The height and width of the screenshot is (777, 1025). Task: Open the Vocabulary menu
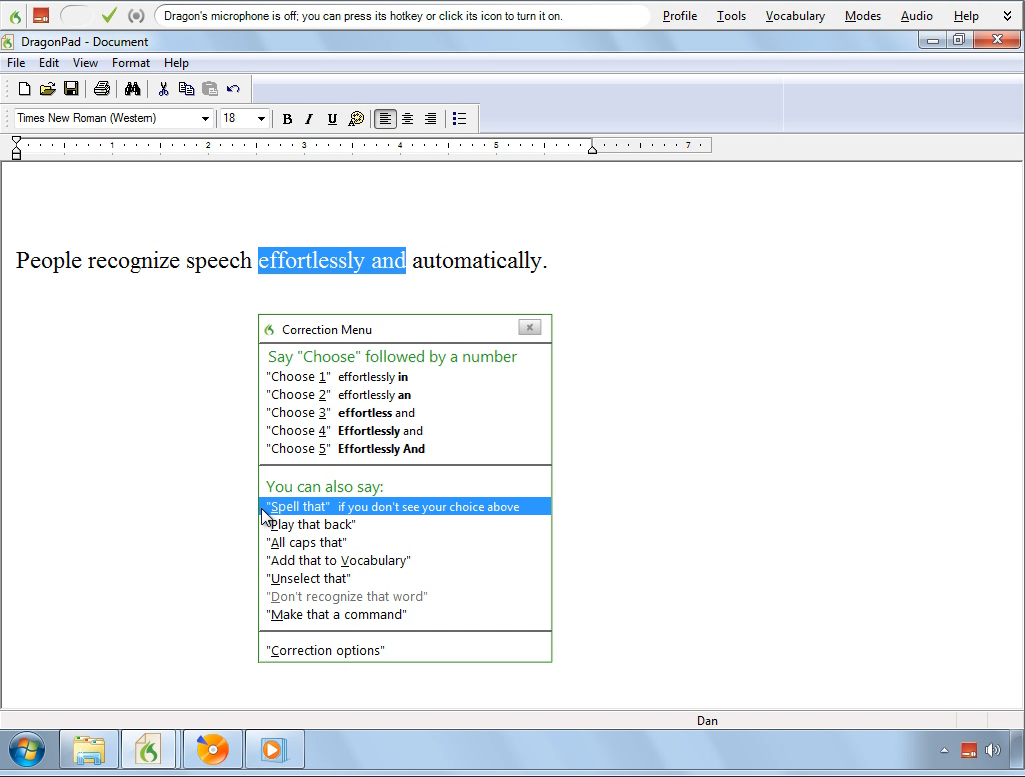(x=795, y=16)
